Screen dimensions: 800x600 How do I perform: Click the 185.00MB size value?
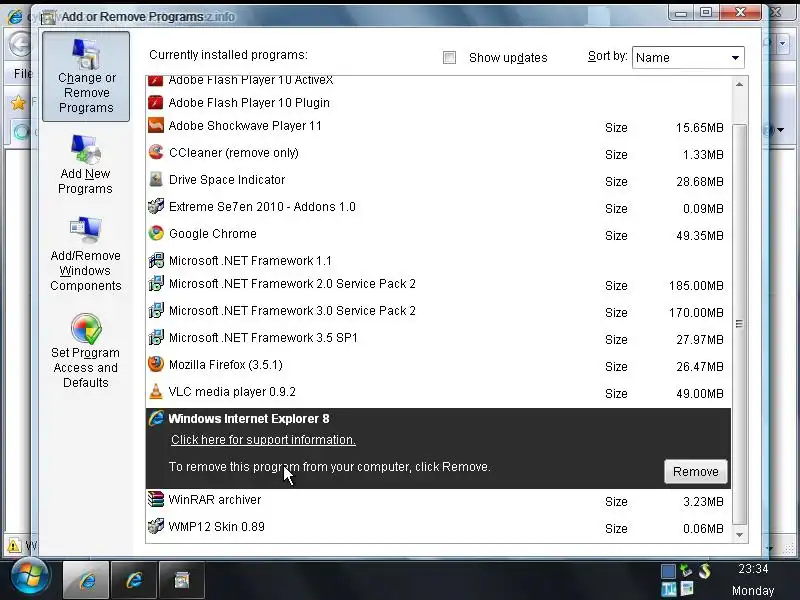click(x=696, y=286)
